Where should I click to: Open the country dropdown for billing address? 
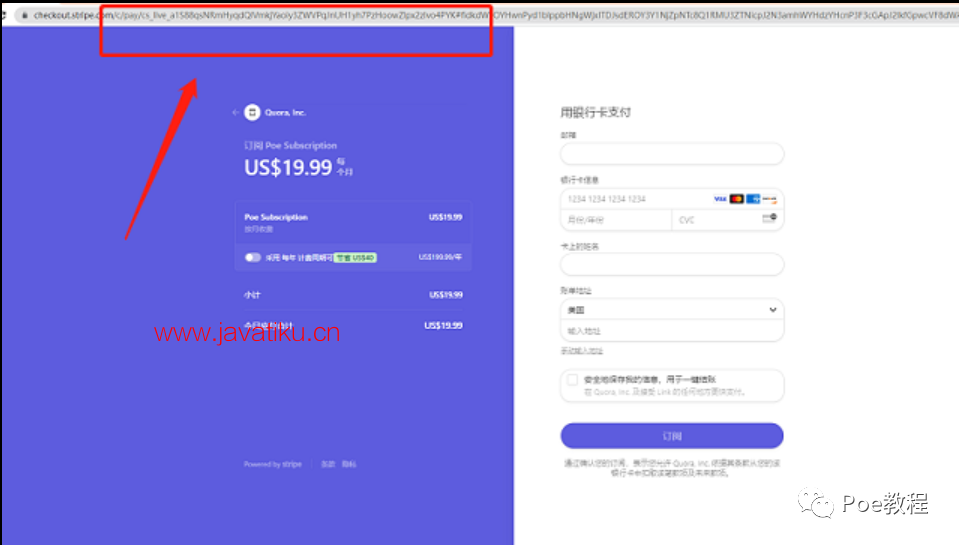672,310
